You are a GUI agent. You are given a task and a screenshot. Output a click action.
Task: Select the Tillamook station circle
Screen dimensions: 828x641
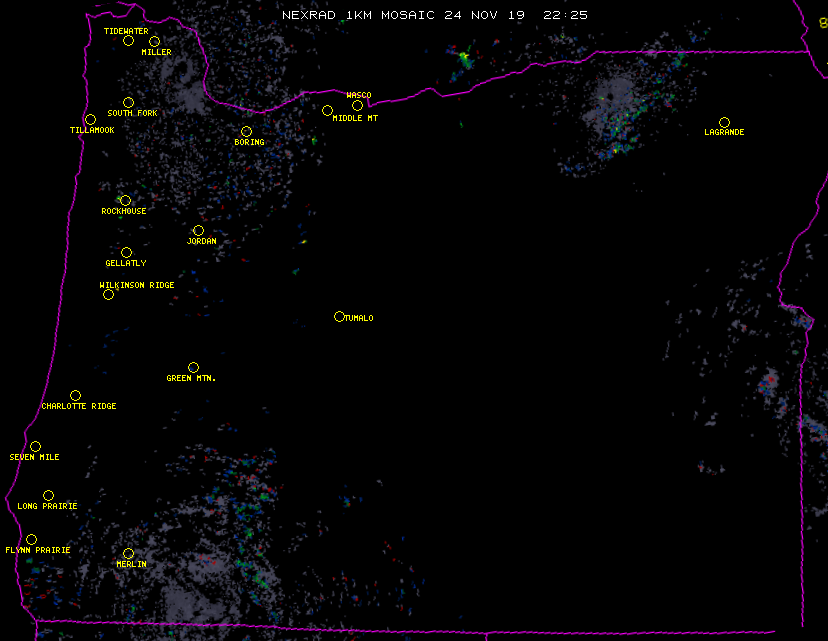90,120
